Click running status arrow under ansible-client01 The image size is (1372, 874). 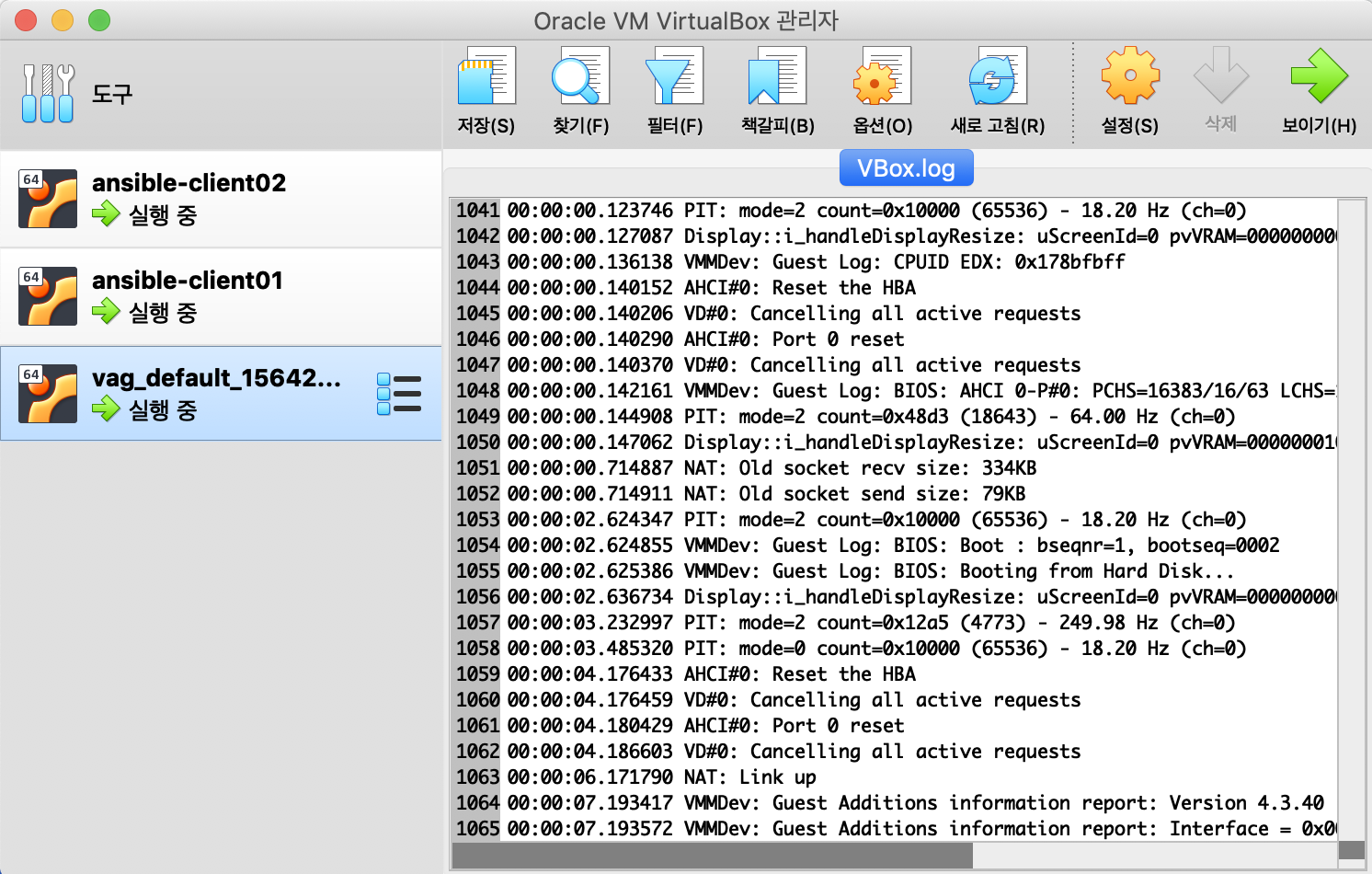point(106,312)
